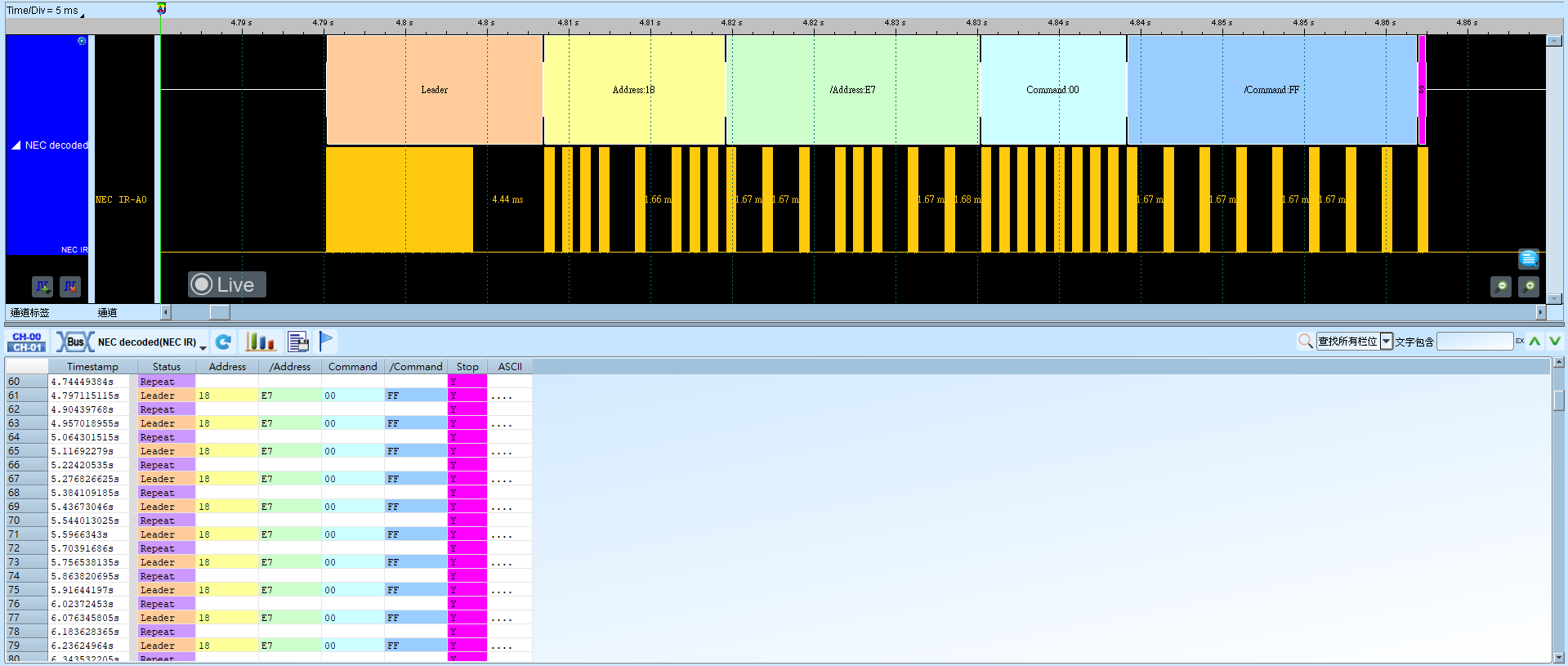Open the search field selector dropdown

pyautogui.click(x=1386, y=341)
